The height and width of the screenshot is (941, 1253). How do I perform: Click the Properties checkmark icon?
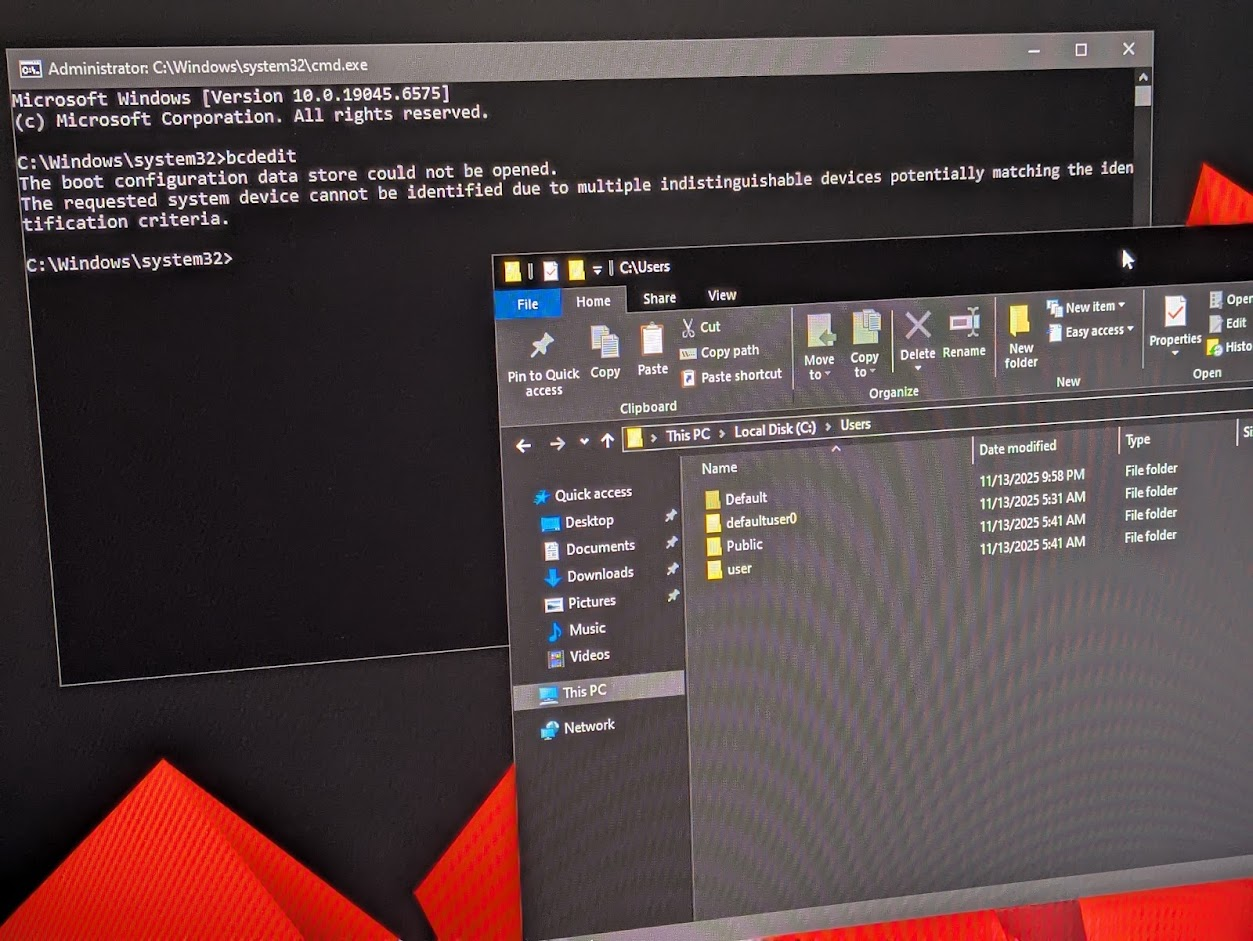1175,312
